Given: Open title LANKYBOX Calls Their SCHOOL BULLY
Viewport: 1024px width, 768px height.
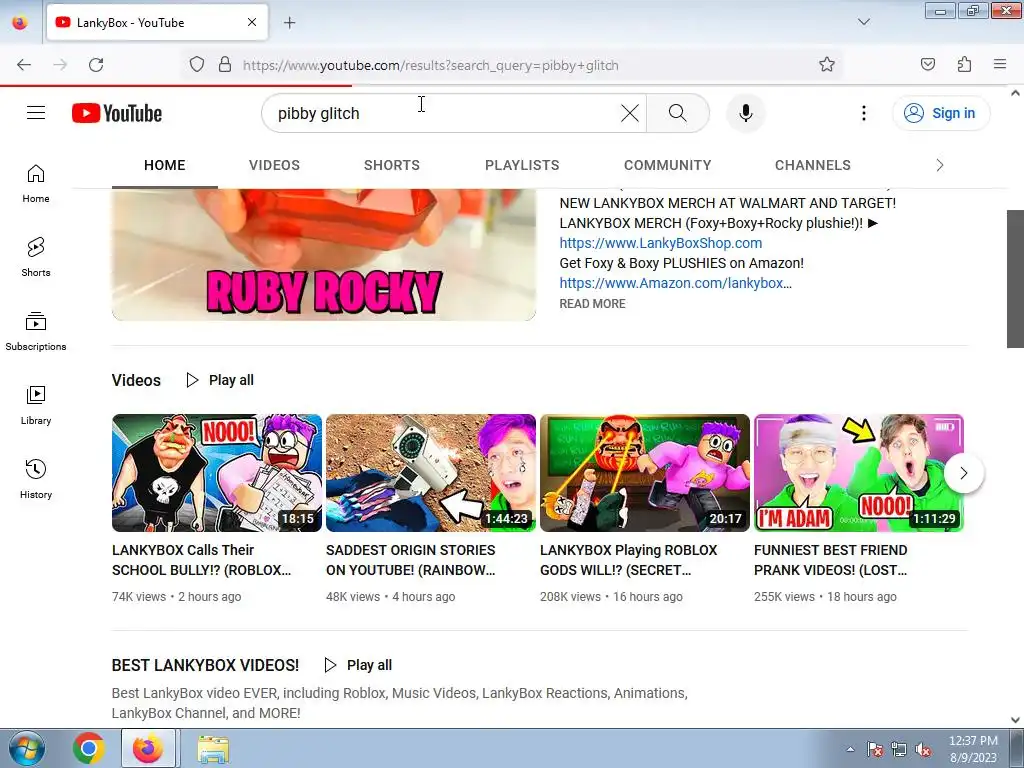Looking at the screenshot, I should click(202, 560).
